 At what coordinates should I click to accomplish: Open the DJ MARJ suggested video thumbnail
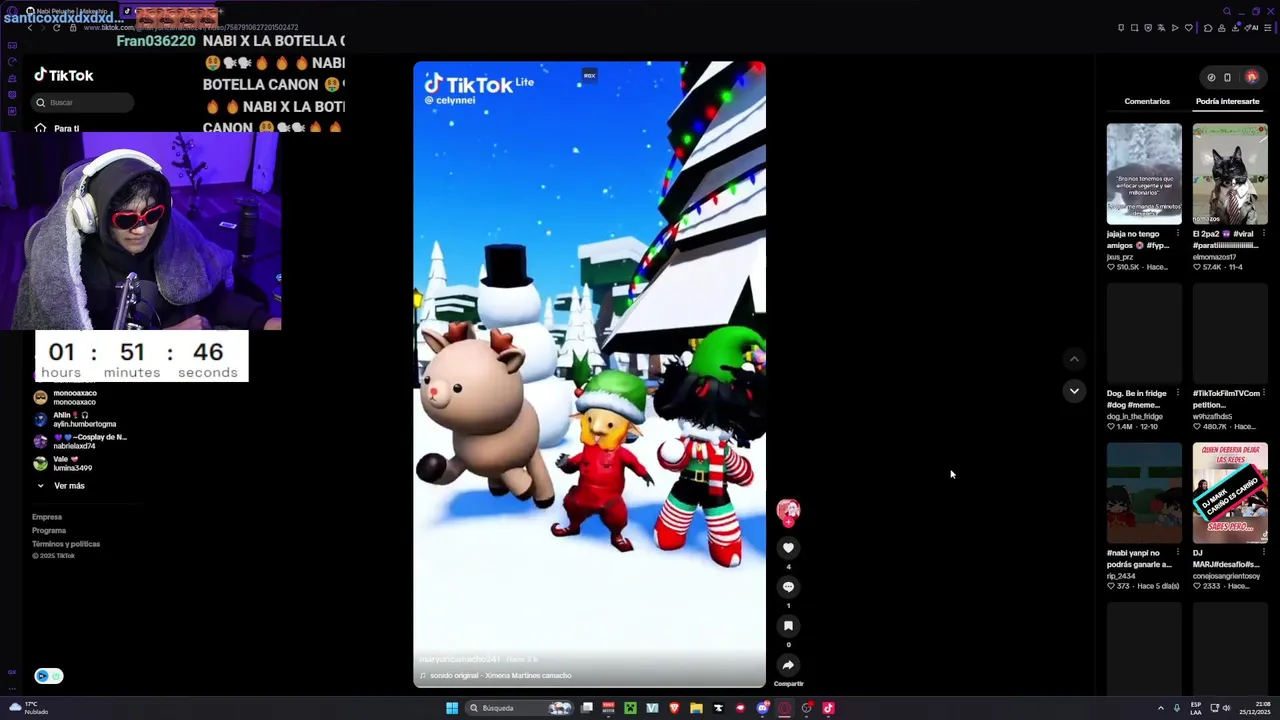click(x=1230, y=493)
